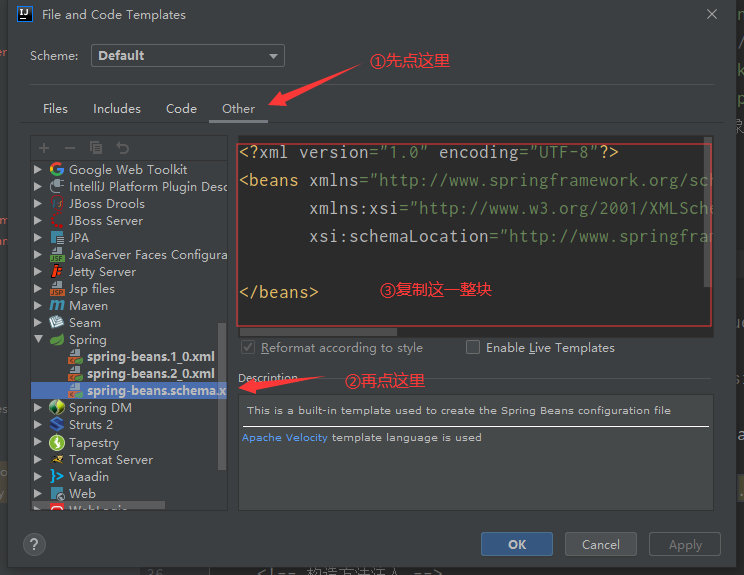
Task: Click the Web icon
Action: [x=57, y=493]
